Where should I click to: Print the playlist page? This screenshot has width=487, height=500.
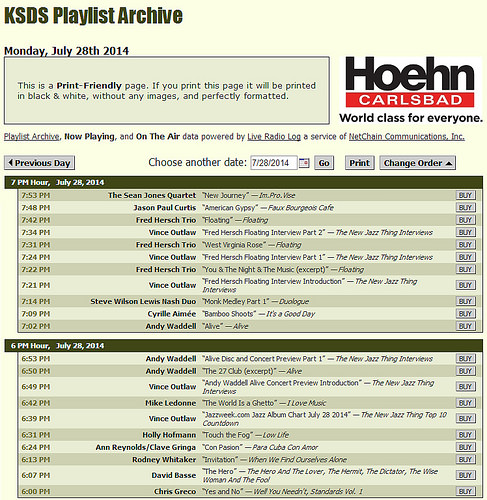(x=359, y=163)
